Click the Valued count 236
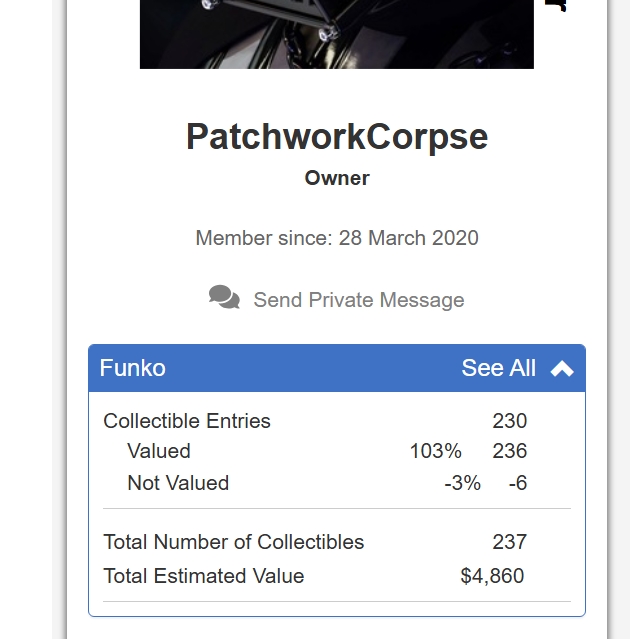 pos(510,451)
